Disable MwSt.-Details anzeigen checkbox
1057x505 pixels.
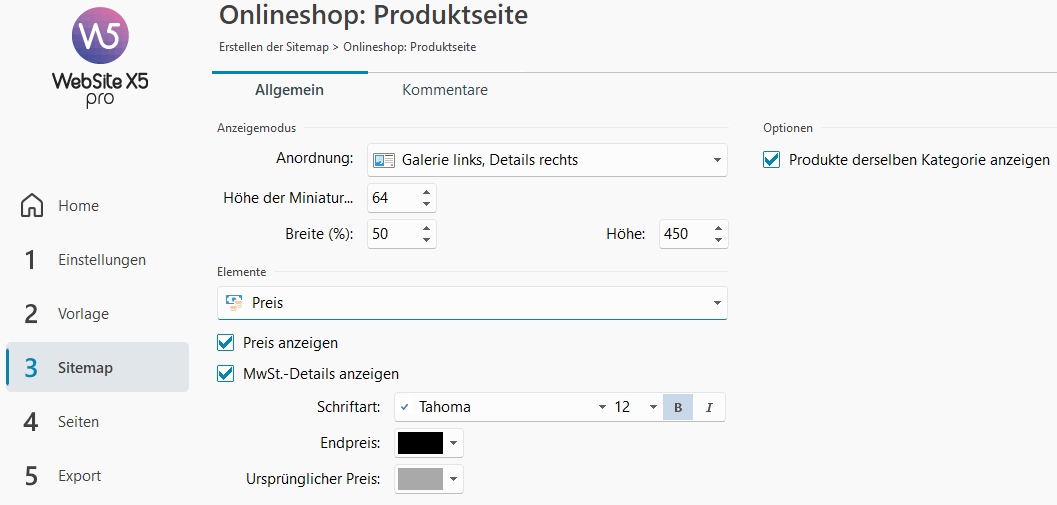226,374
